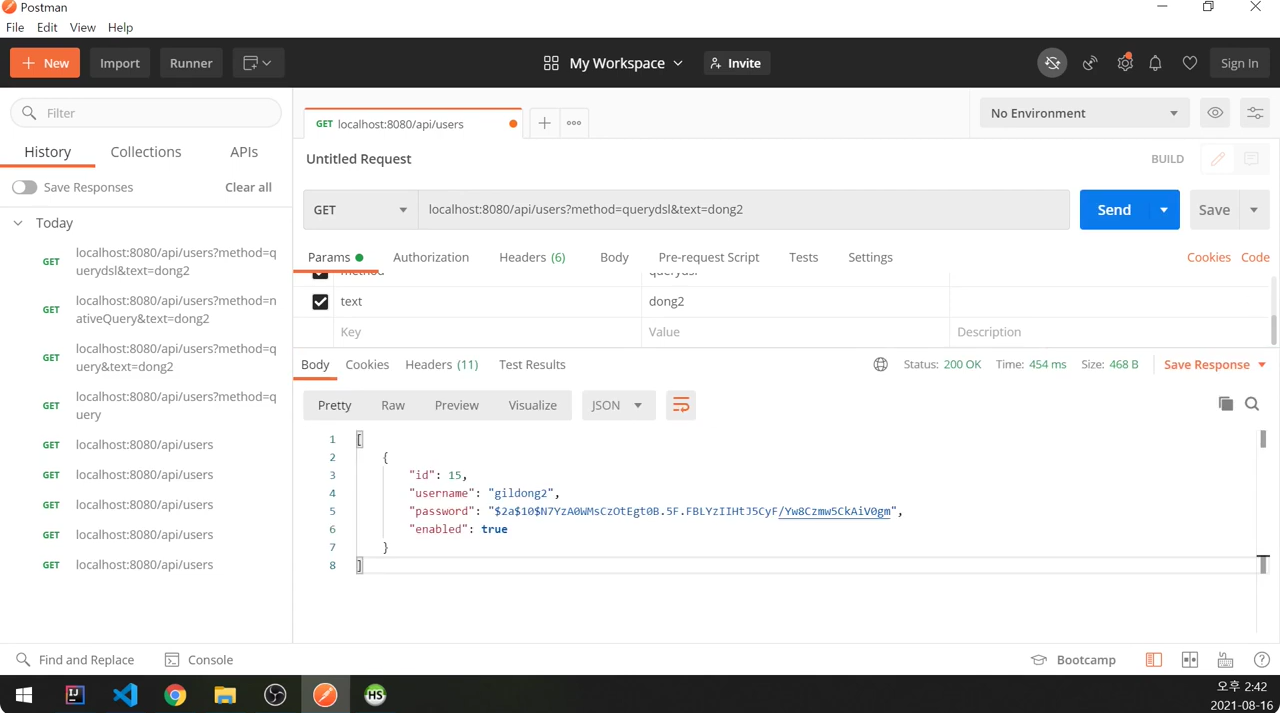Toggle the Save Responses switch
Screen dimensions: 1282x713
24,188
